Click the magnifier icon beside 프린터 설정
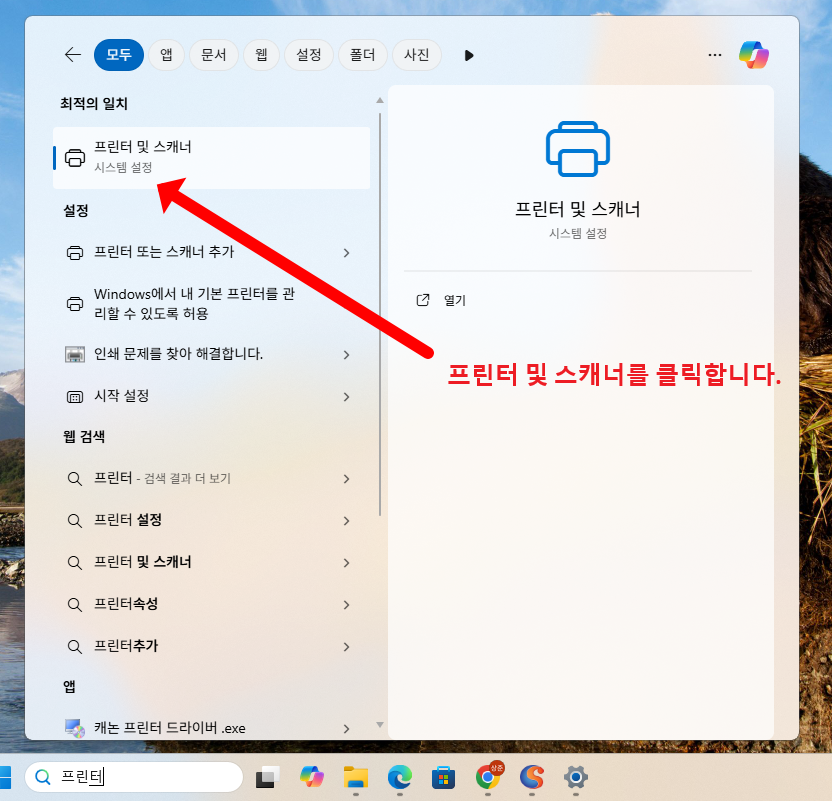Image resolution: width=832 pixels, height=801 pixels. (74, 520)
